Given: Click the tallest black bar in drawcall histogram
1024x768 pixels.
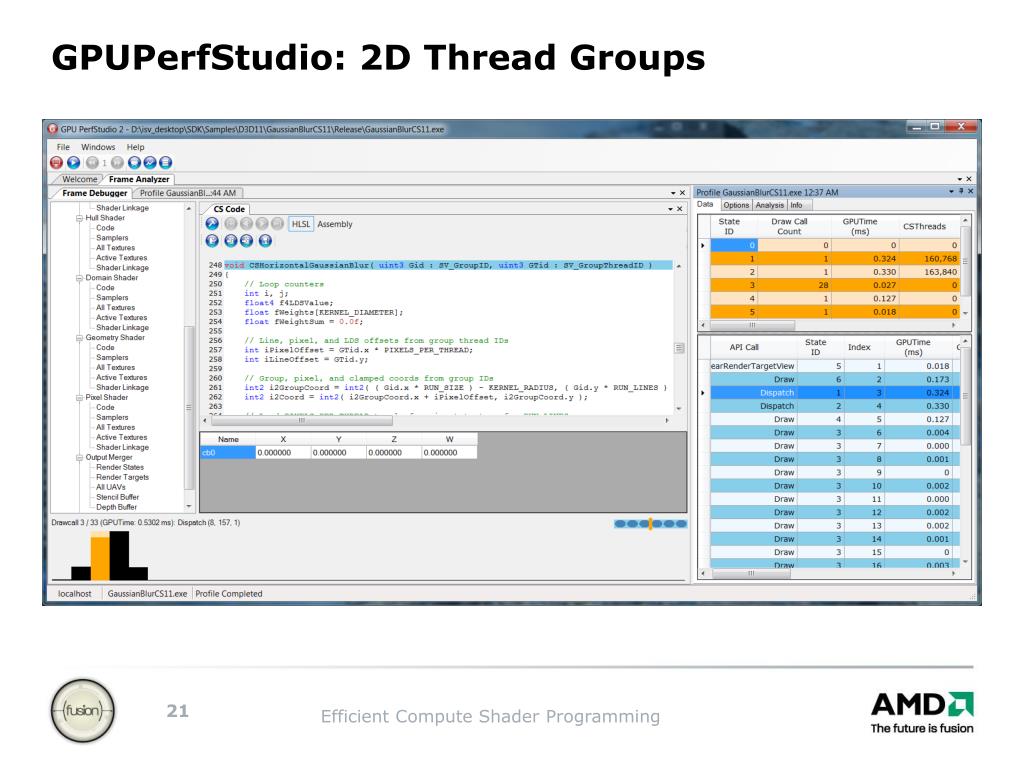Looking at the screenshot, I should click(119, 556).
